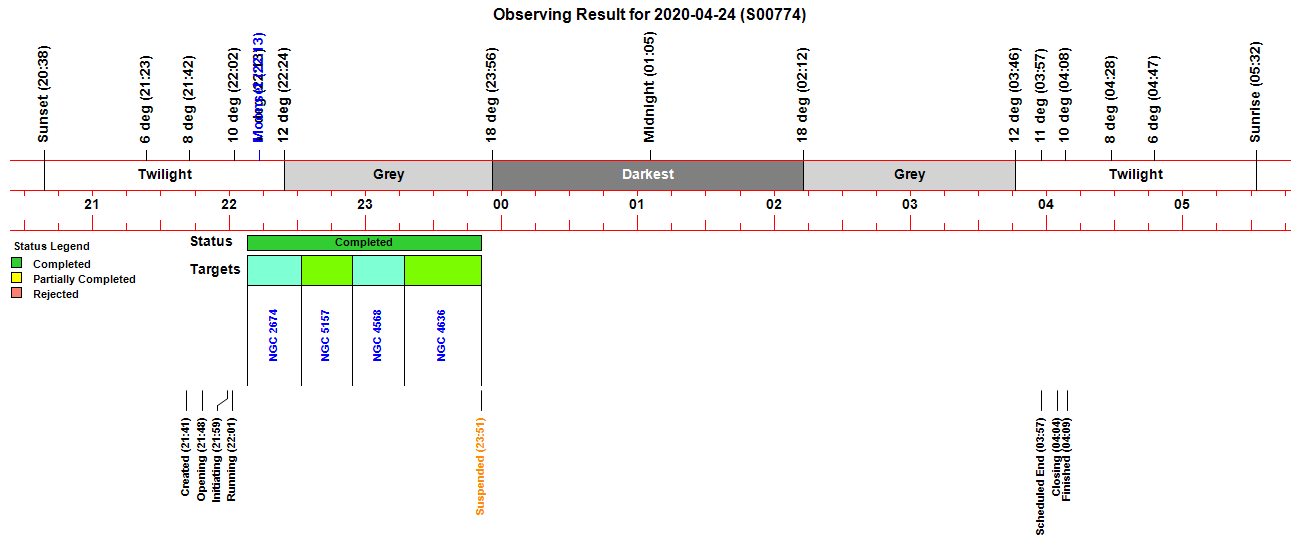
Task: Click the Rejected legend text
Action: (x=56, y=294)
